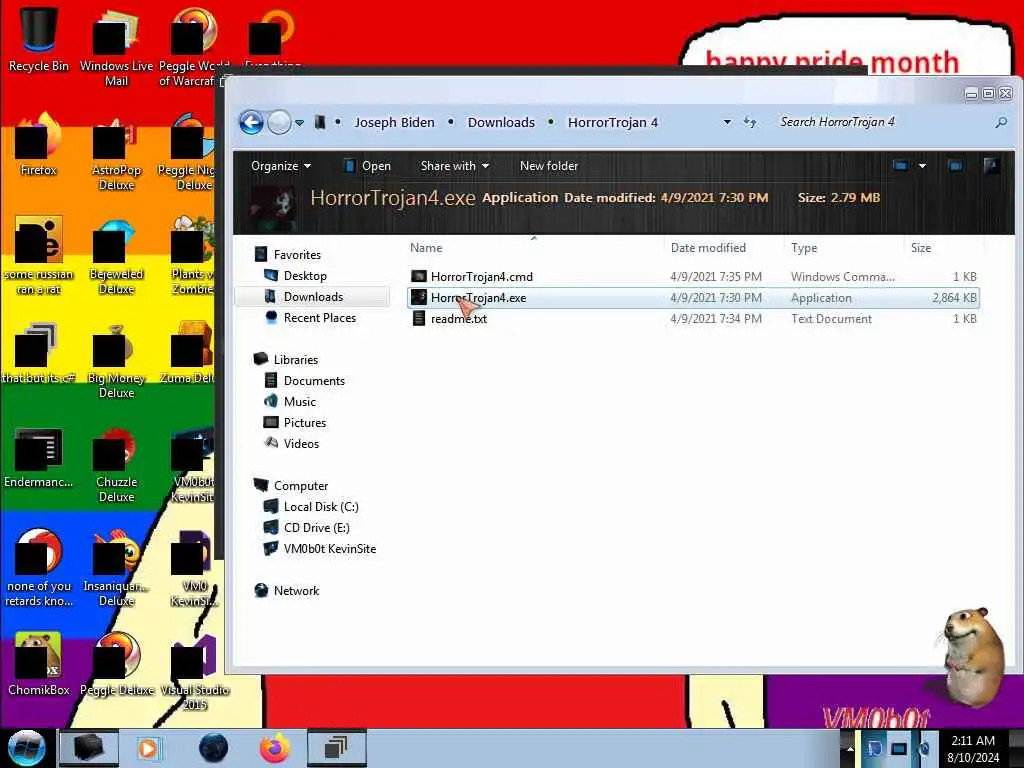
Task: Change view using the view icon
Action: 901,166
